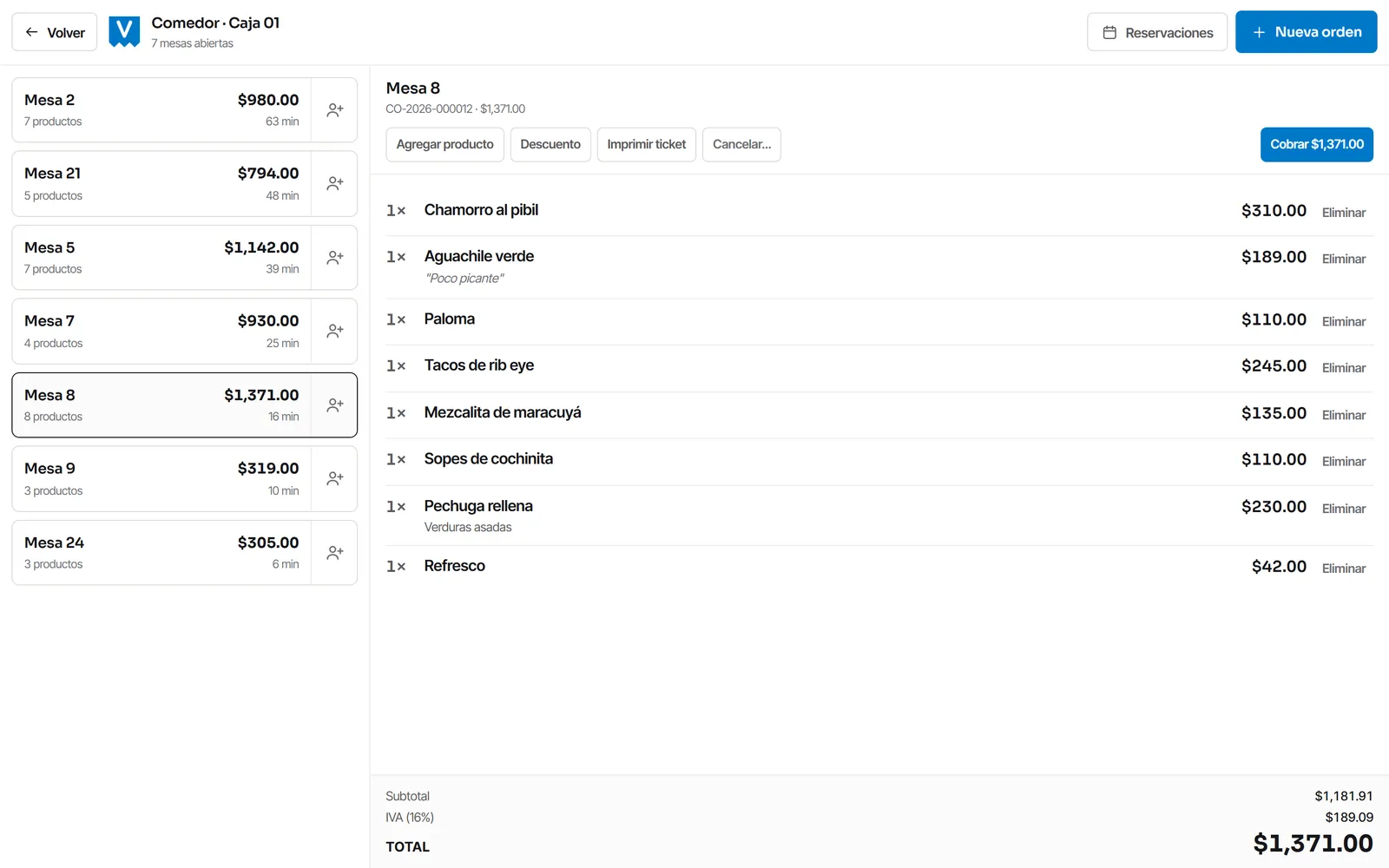Click the add-guest icon on Mesa 7

[334, 332]
